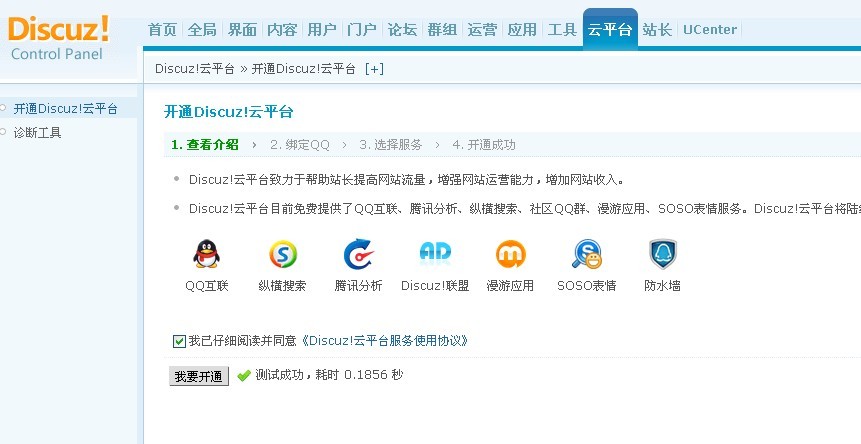Open the Discuz!云平台服务使用协议 link
The height and width of the screenshot is (444, 861).
(384, 341)
